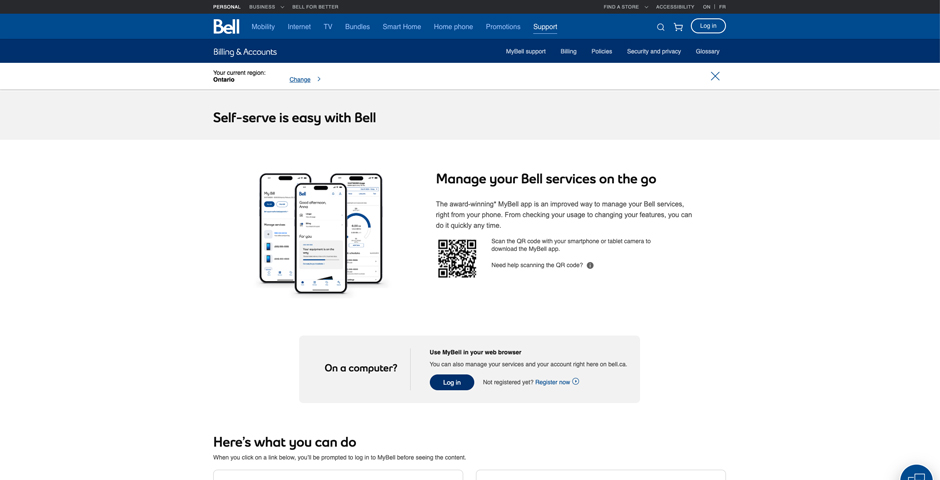
Task: Open the Promotions menu
Action: coord(503,27)
